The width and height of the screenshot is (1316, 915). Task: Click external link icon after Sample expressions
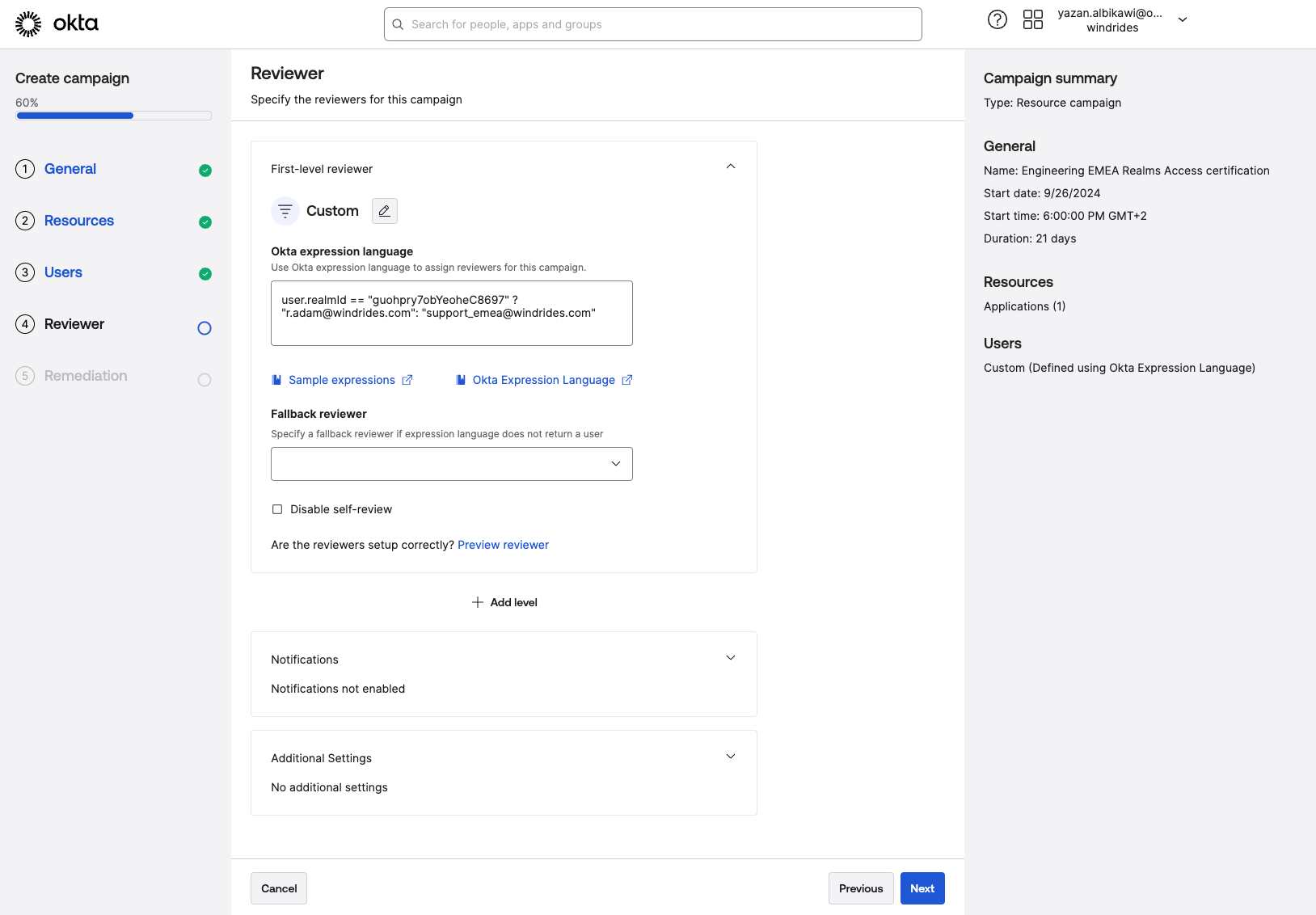tap(407, 380)
